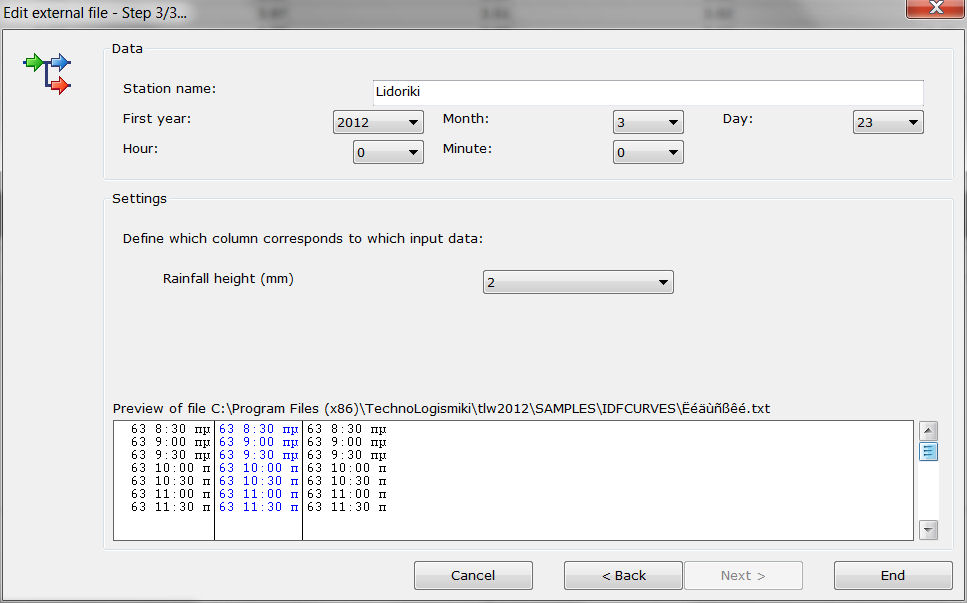Click the import wizard arrows icon

47,74
